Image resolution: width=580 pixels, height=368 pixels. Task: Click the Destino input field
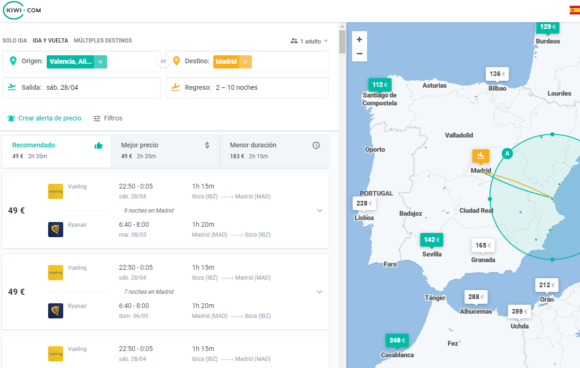247,61
